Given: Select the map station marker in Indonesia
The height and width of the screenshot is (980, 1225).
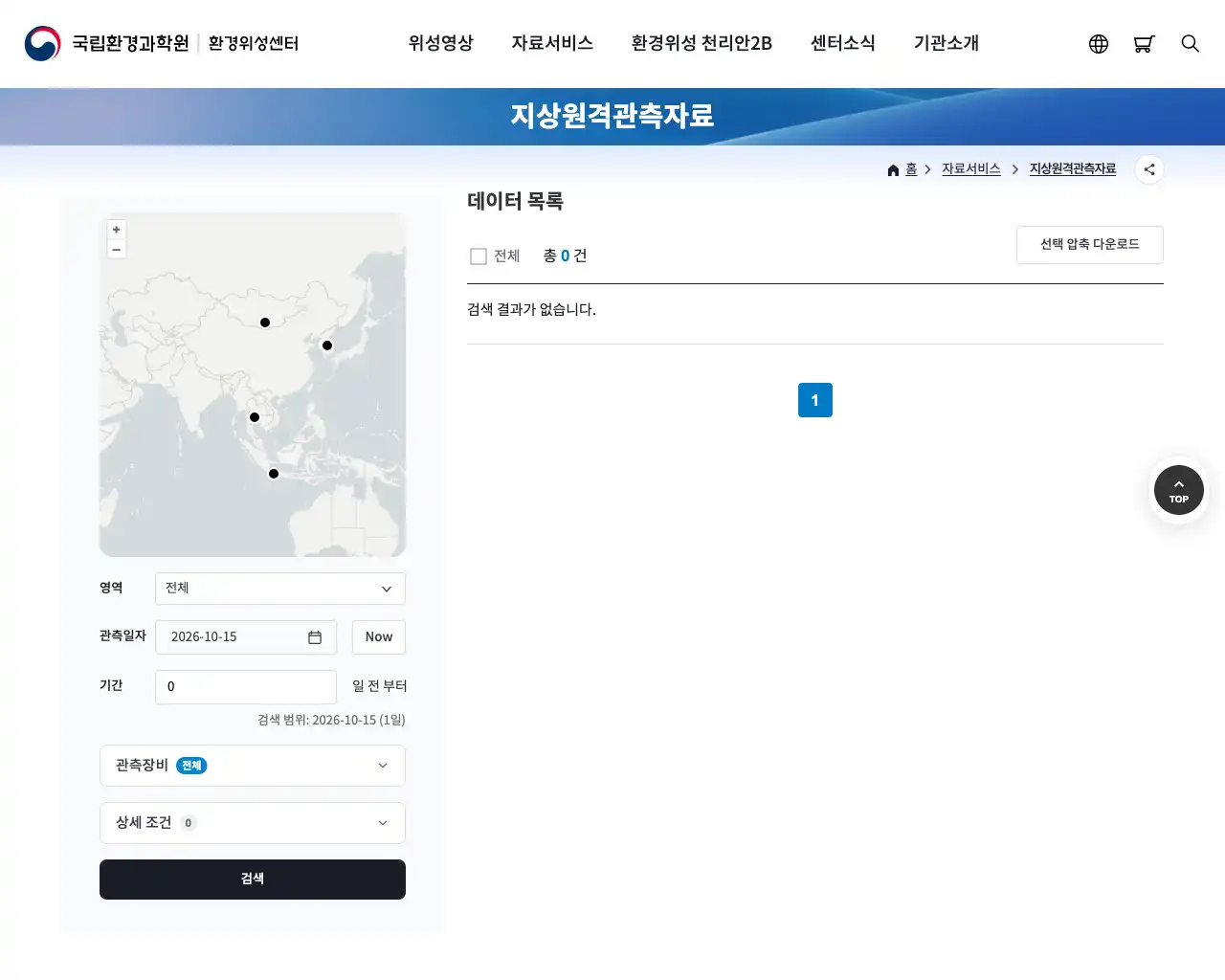Looking at the screenshot, I should [x=274, y=474].
